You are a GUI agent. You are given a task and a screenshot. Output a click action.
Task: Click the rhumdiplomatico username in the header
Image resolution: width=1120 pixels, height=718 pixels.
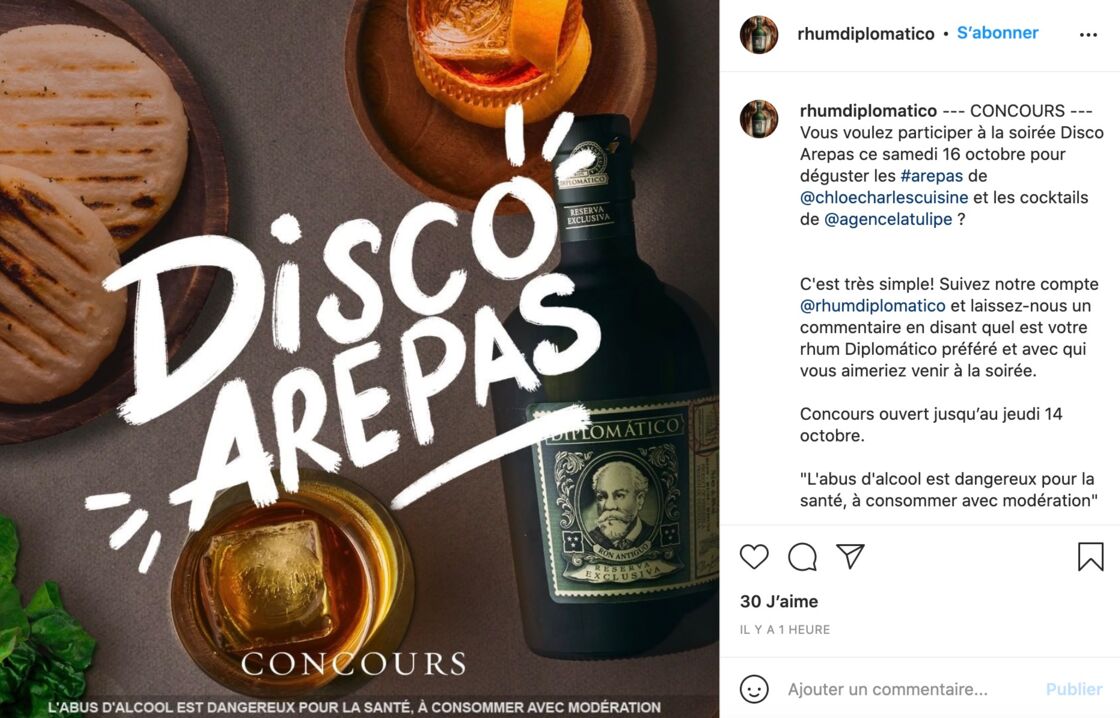(866, 34)
